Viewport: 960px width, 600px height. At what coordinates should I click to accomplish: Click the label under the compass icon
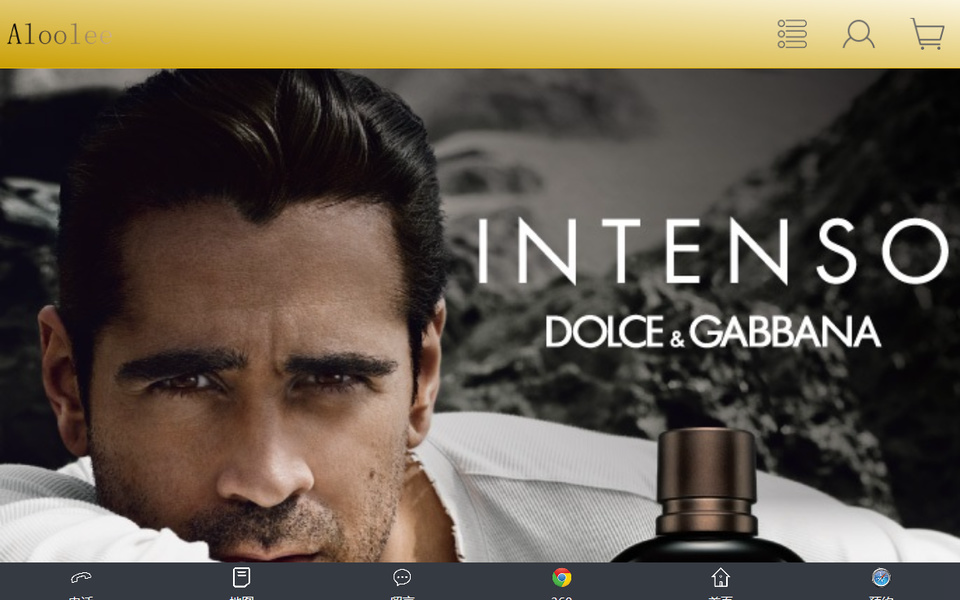click(x=880, y=597)
